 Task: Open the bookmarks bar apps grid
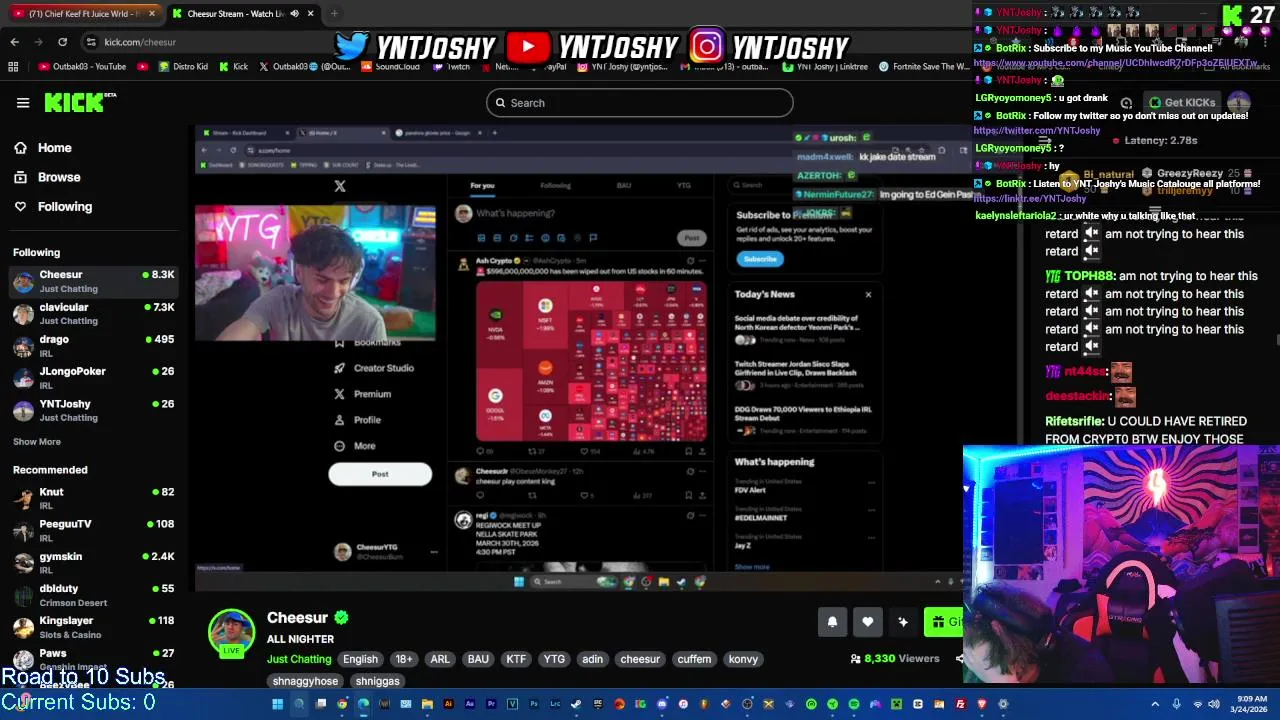click(x=13, y=67)
